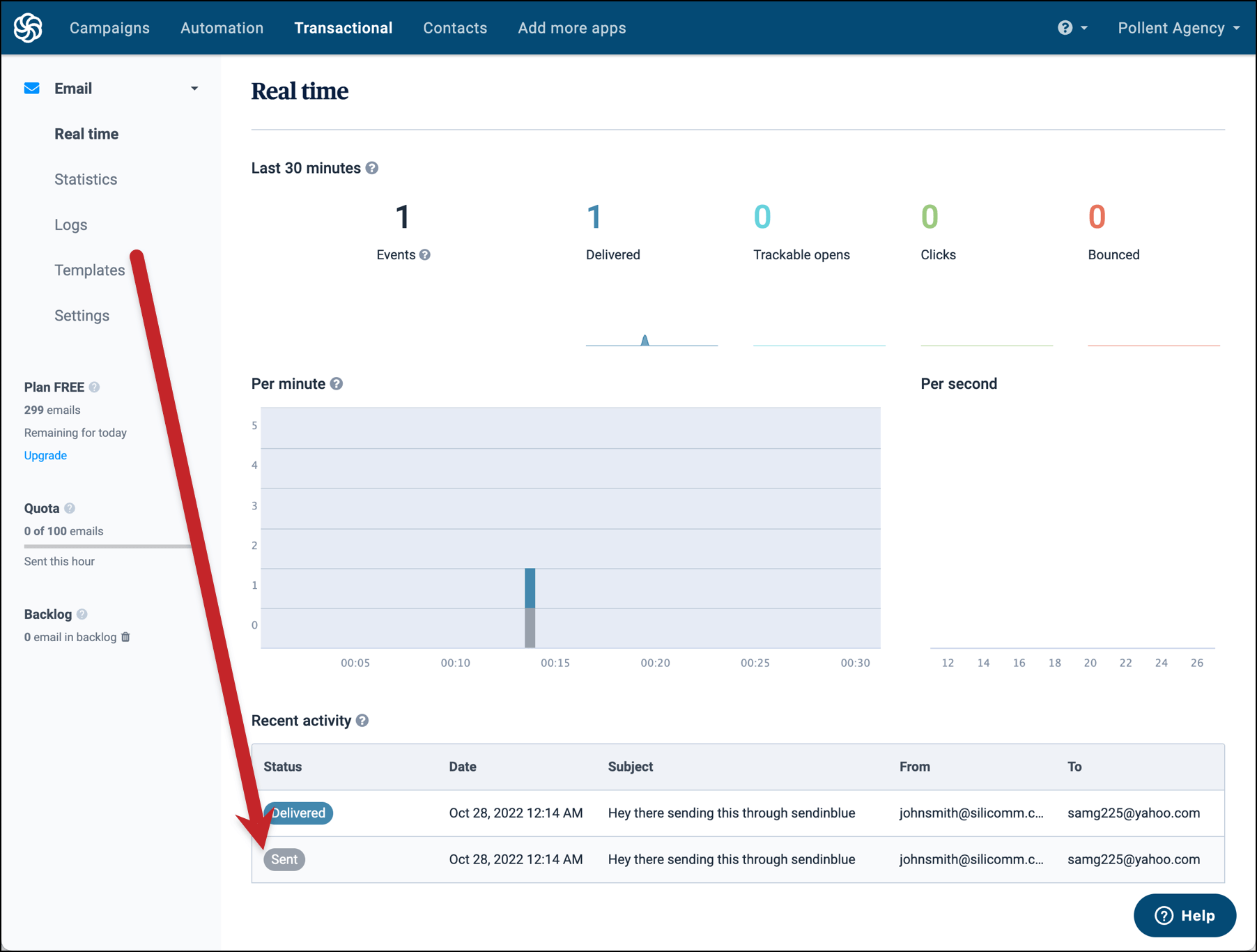
Task: Click the To column header
Action: 1074,767
